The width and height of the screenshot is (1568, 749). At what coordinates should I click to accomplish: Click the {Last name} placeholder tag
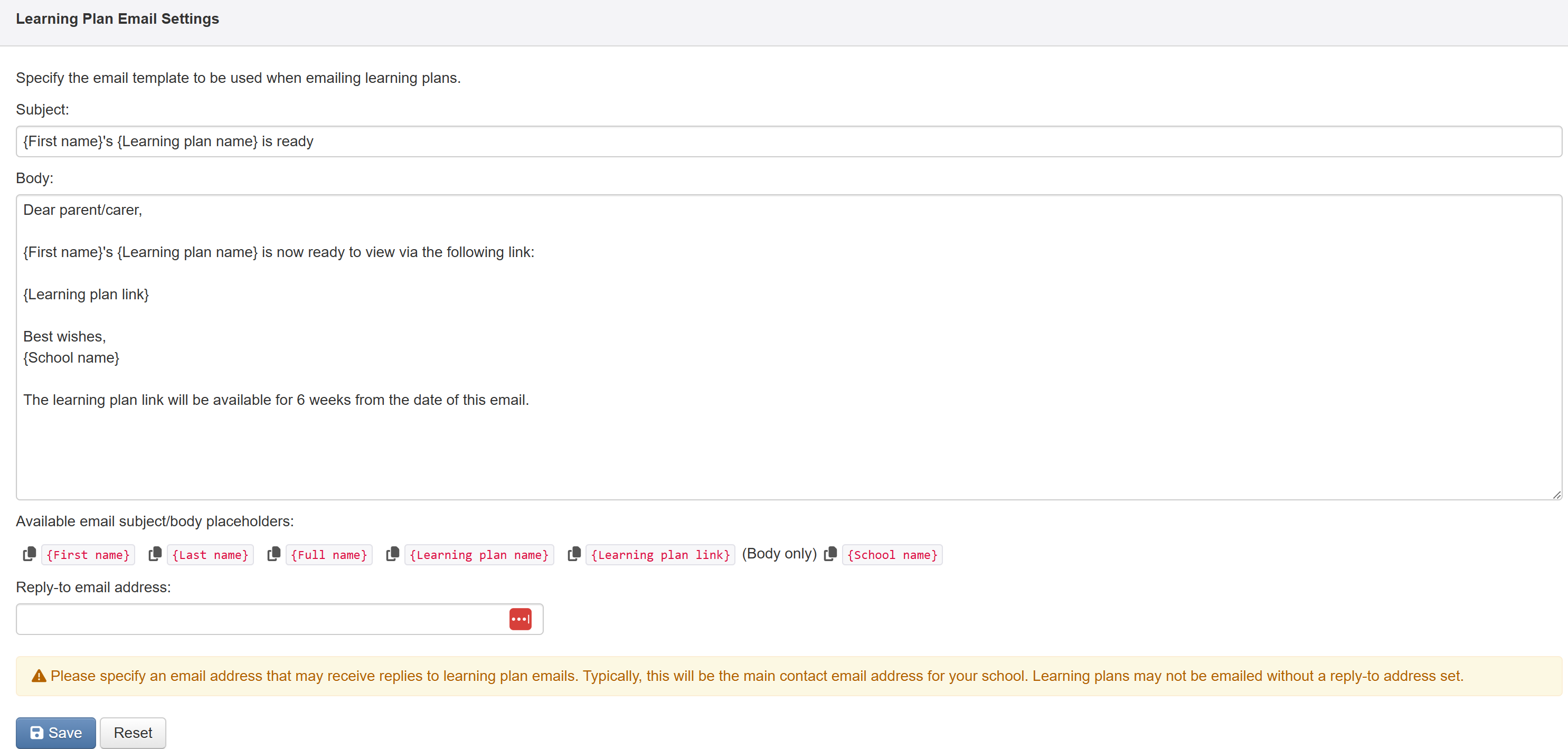210,555
